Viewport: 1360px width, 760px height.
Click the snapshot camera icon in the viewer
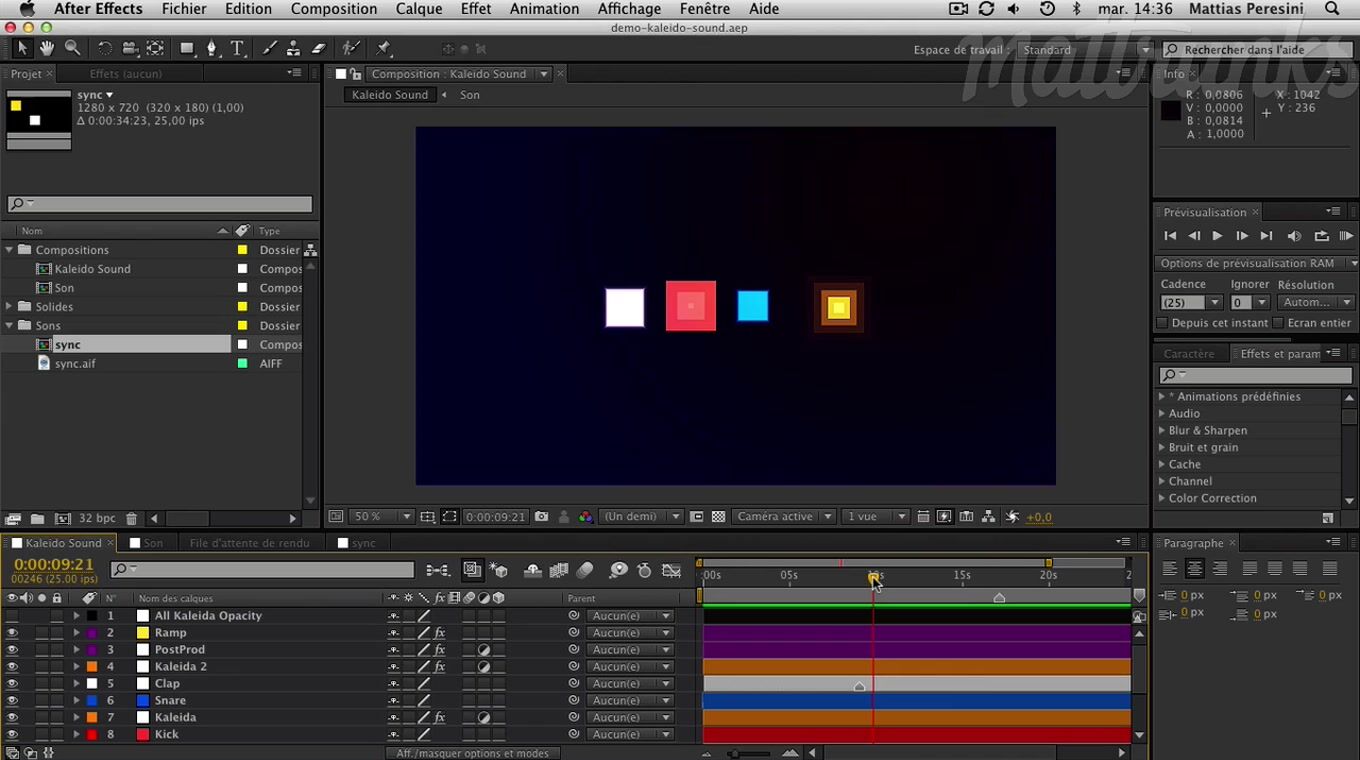(x=541, y=517)
